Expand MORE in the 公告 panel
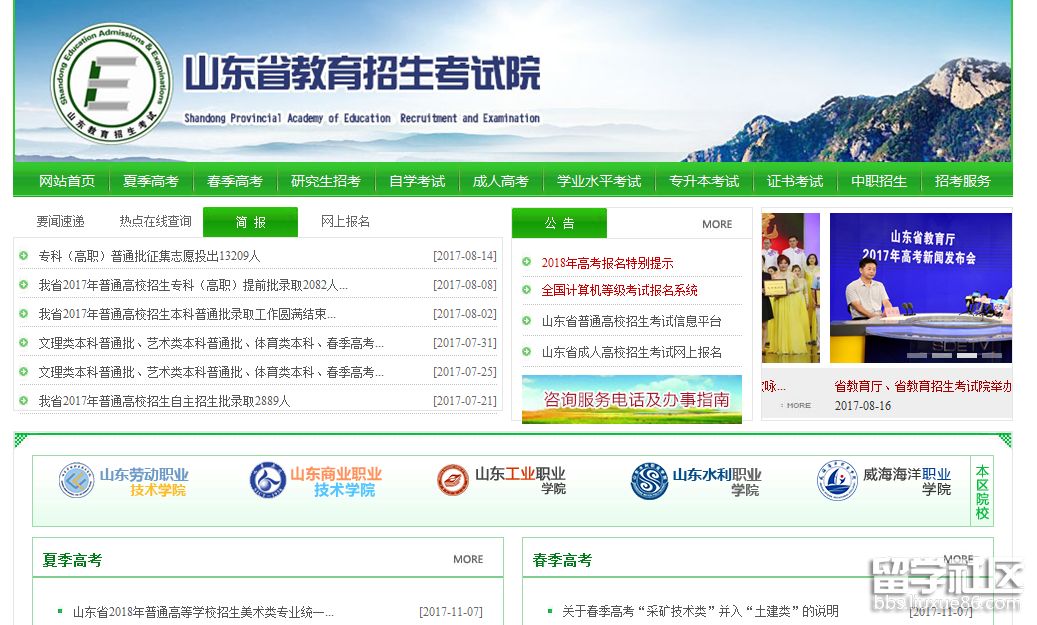Viewport: 1037px width, 625px height. [717, 224]
